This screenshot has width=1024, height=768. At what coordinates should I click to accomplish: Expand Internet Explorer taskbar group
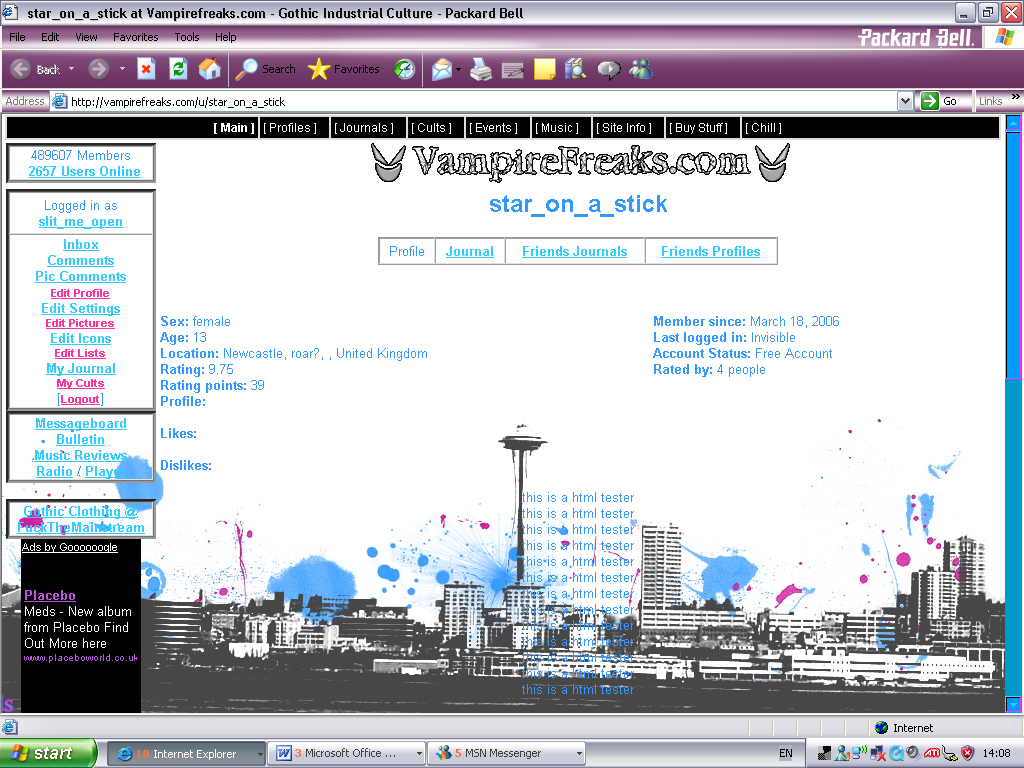tap(260, 754)
